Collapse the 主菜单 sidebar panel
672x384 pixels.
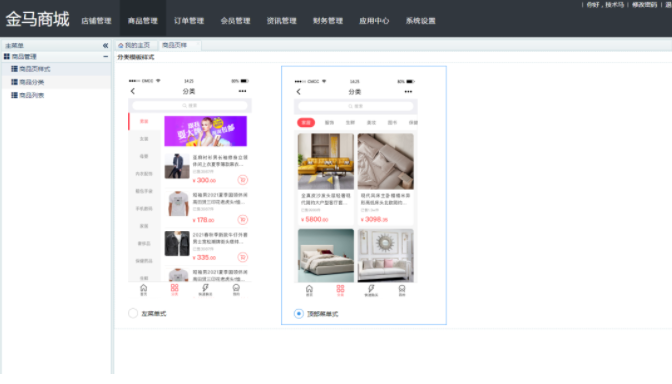[105, 45]
